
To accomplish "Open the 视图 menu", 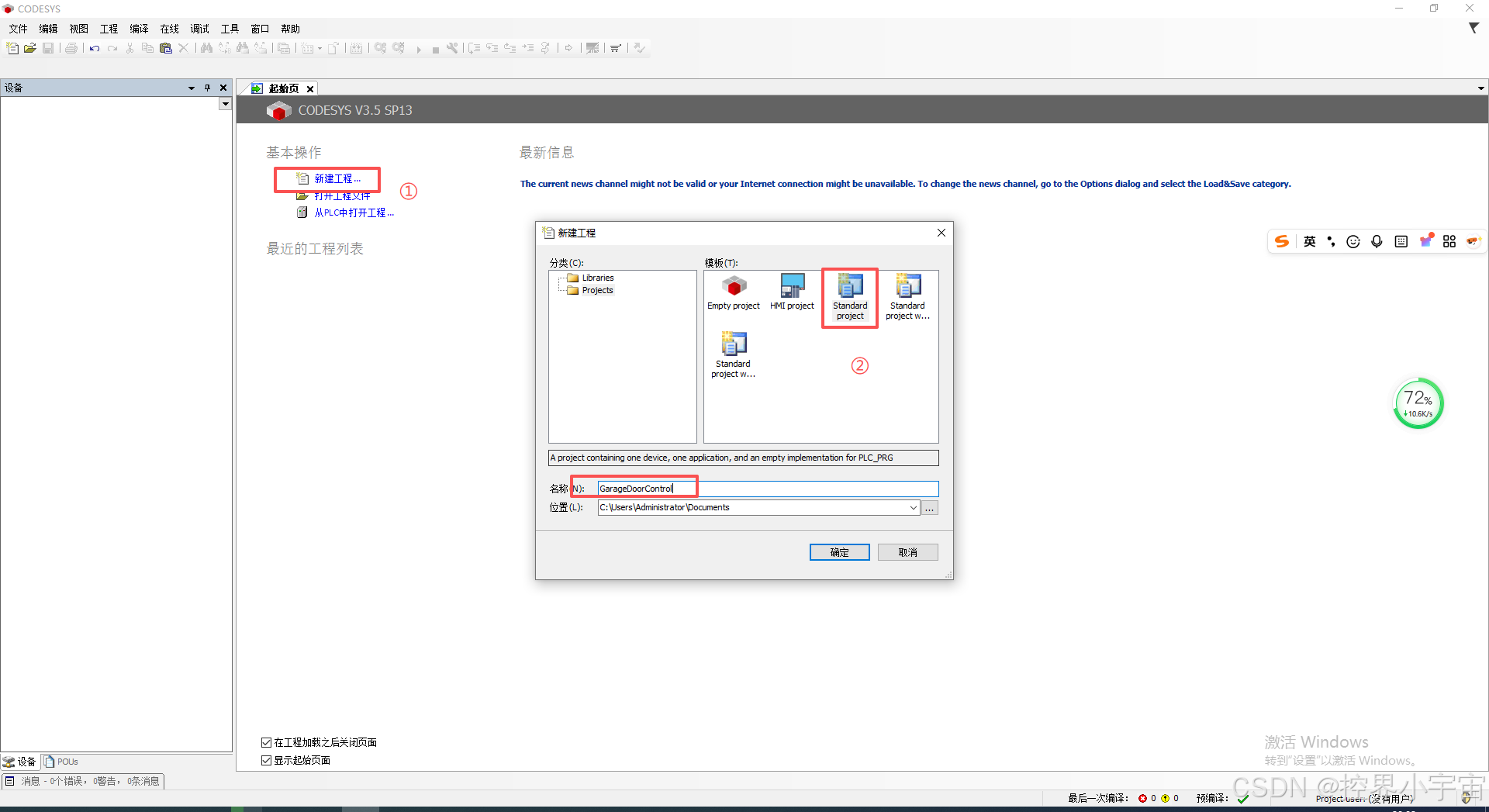I will pyautogui.click(x=78, y=29).
